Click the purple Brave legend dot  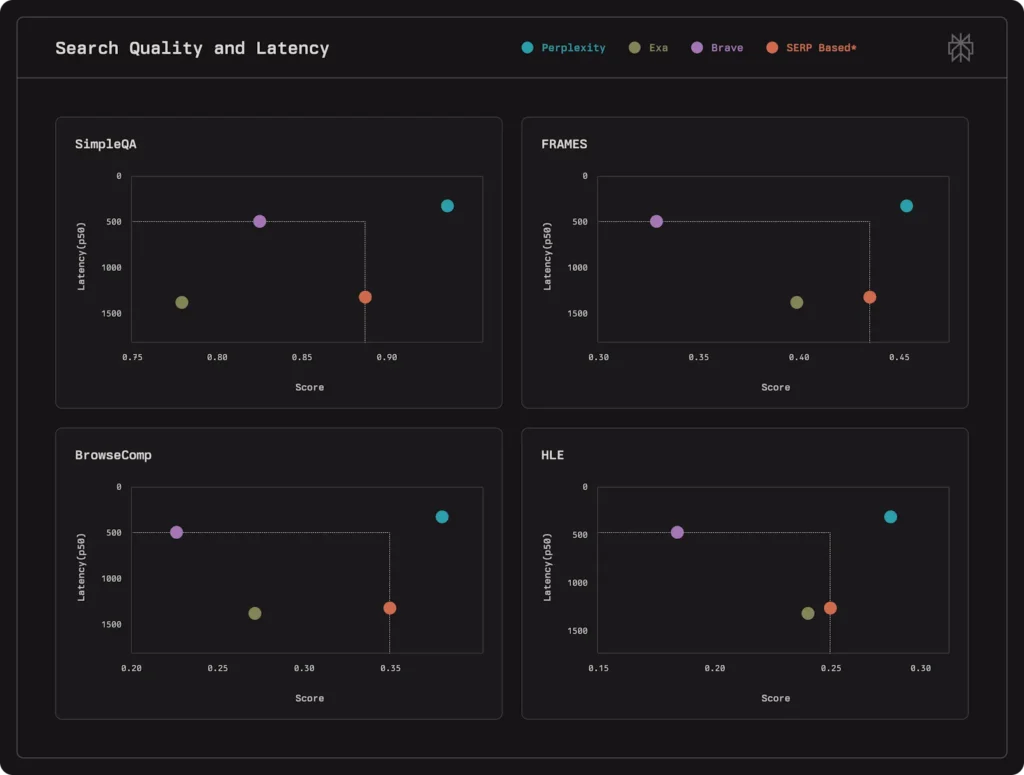click(697, 47)
